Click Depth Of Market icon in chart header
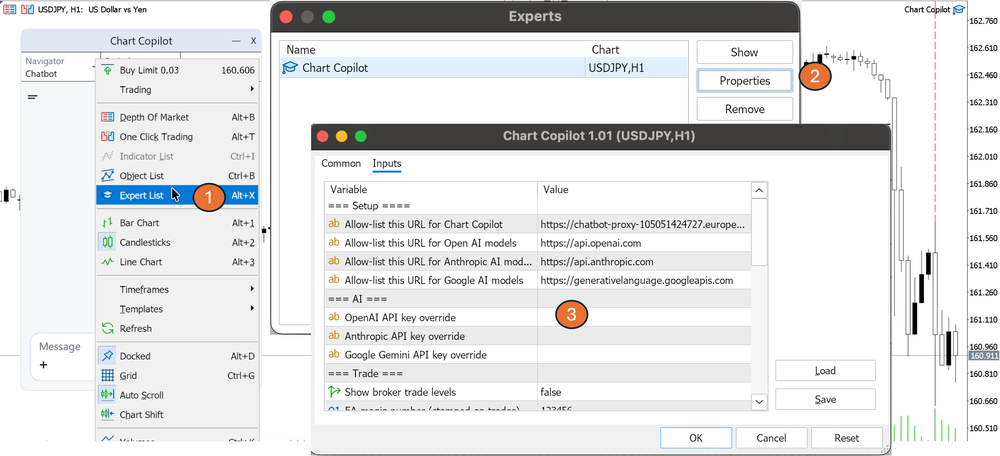Viewport: 1000px width, 456px height. pos(9,9)
